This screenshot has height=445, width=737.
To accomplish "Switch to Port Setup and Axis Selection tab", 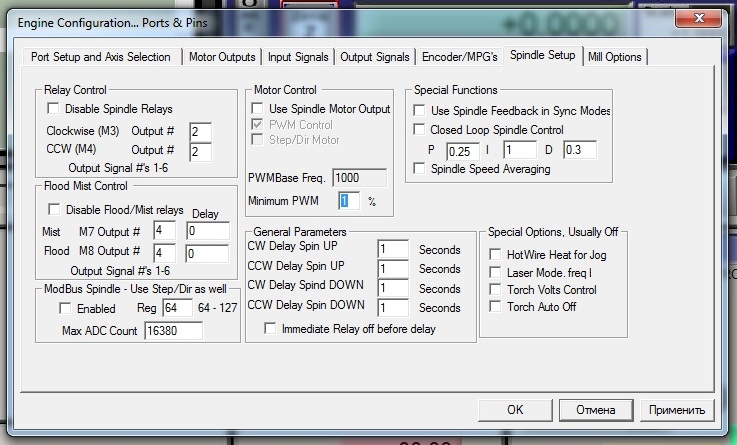I will pyautogui.click(x=101, y=57).
